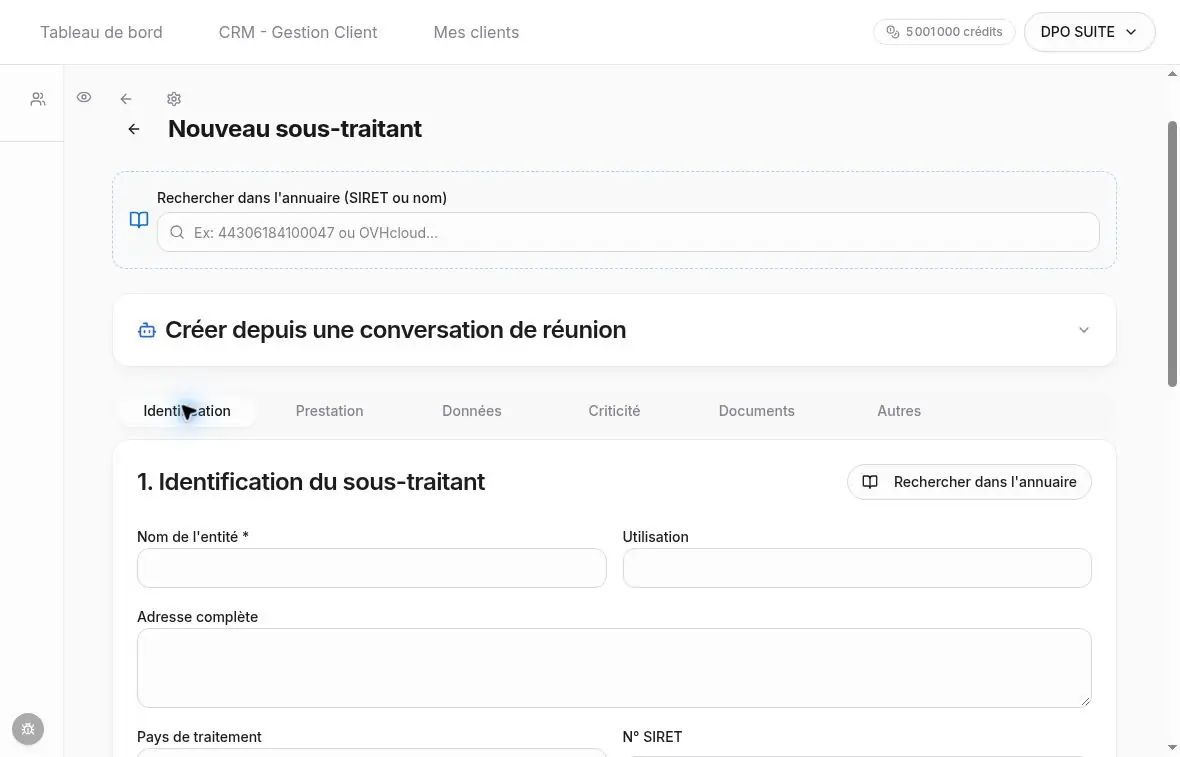Viewport: 1180px width, 757px height.
Task: Click the 1. Identification du sous-traitant heading
Action: 311,482
